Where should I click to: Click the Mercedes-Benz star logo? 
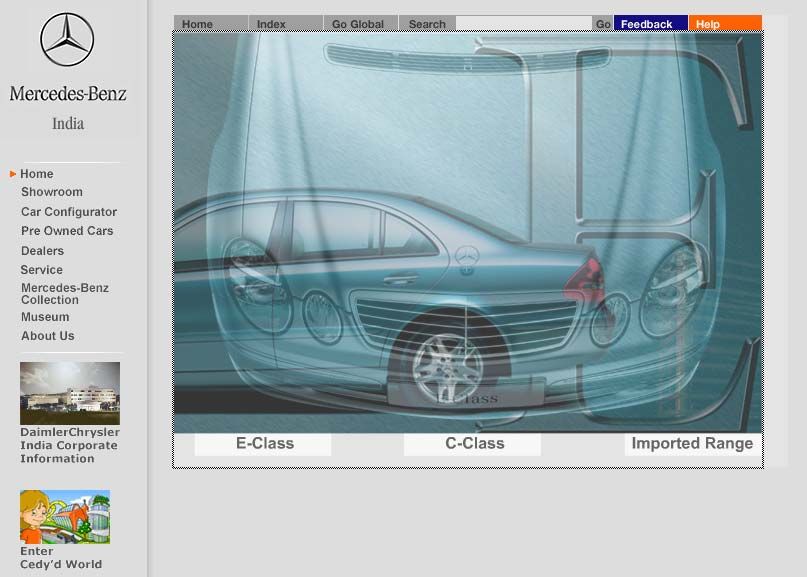(x=67, y=40)
